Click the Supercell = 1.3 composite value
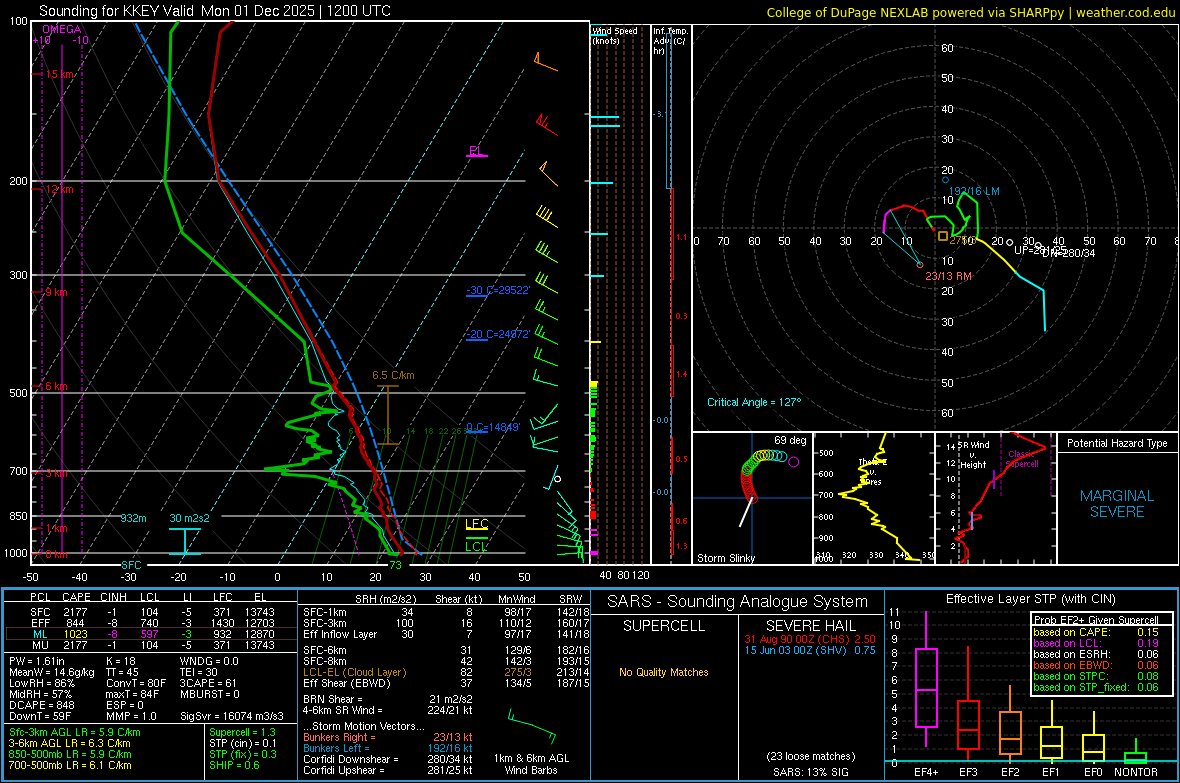This screenshot has height=783, width=1180. pos(242,732)
